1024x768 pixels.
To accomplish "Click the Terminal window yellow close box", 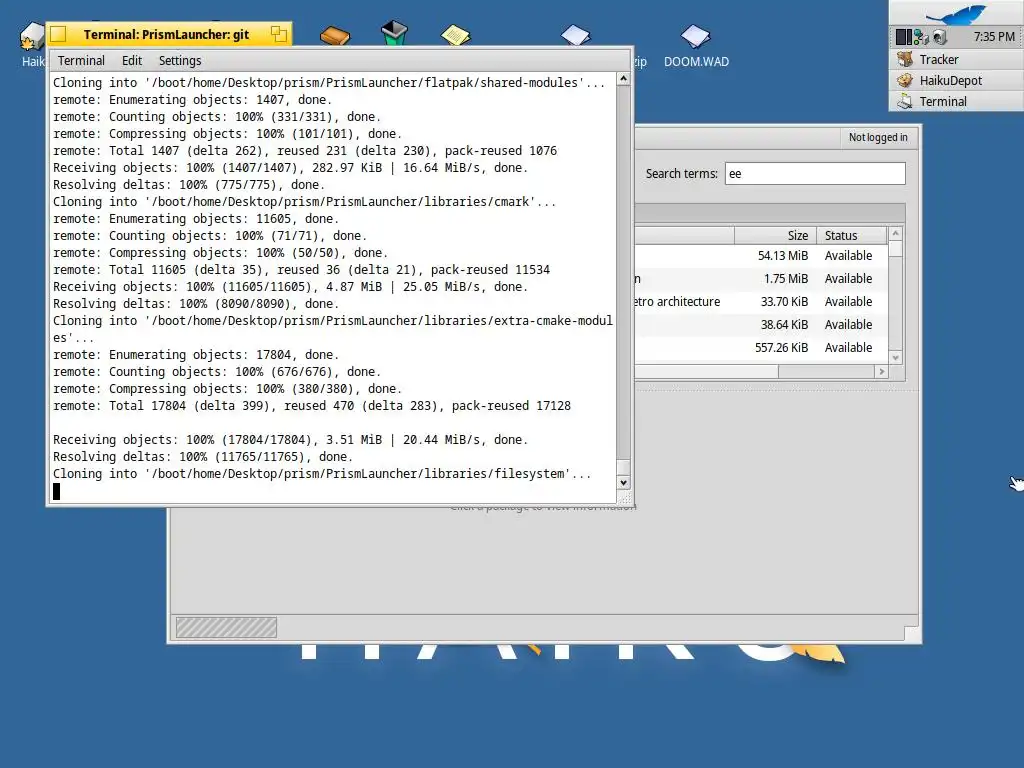I will tap(58, 34).
